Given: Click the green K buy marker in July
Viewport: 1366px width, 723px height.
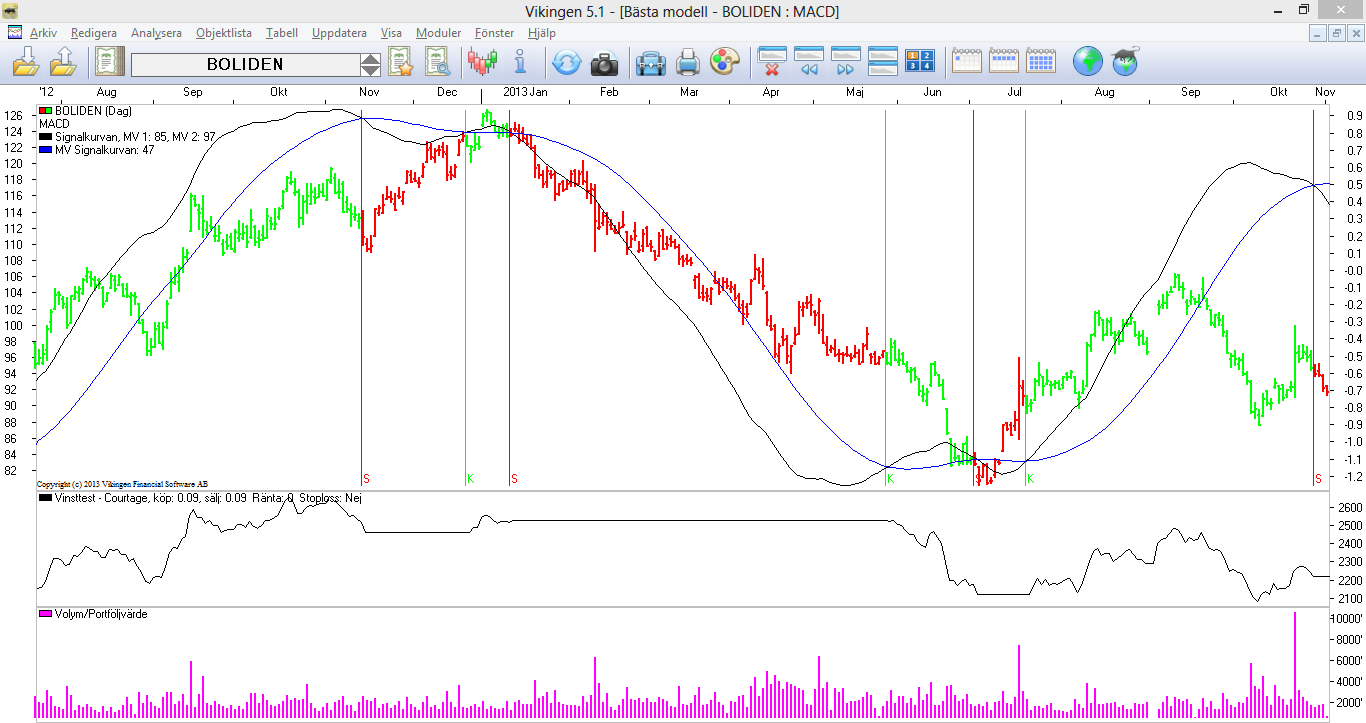Looking at the screenshot, I should click(1030, 479).
